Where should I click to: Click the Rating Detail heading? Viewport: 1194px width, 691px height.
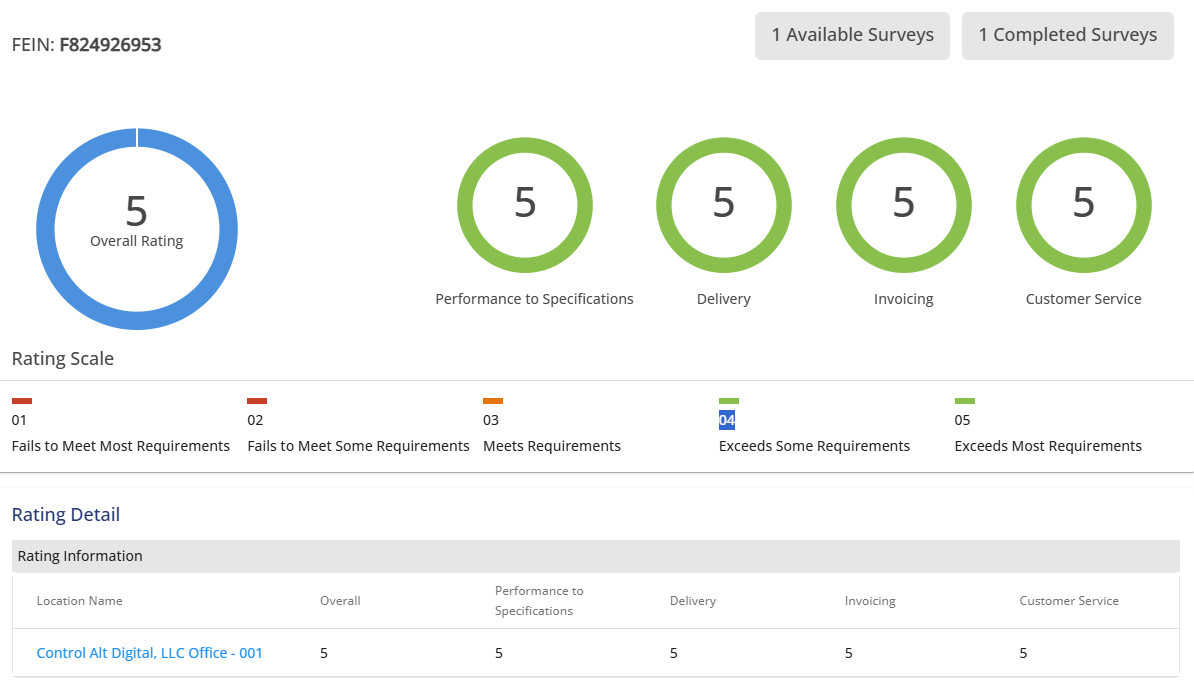point(66,515)
